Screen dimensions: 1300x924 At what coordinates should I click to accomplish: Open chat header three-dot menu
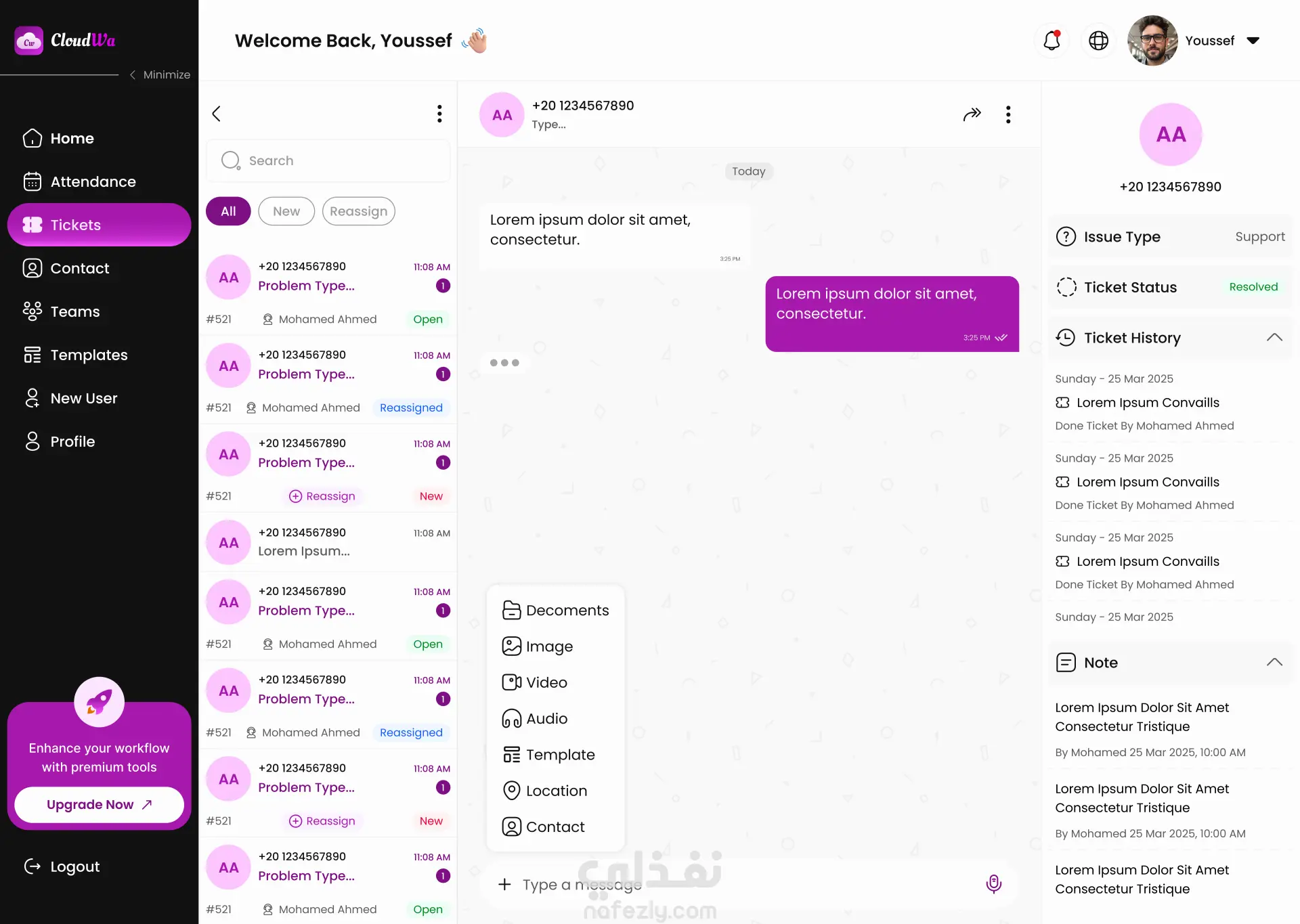click(1008, 114)
